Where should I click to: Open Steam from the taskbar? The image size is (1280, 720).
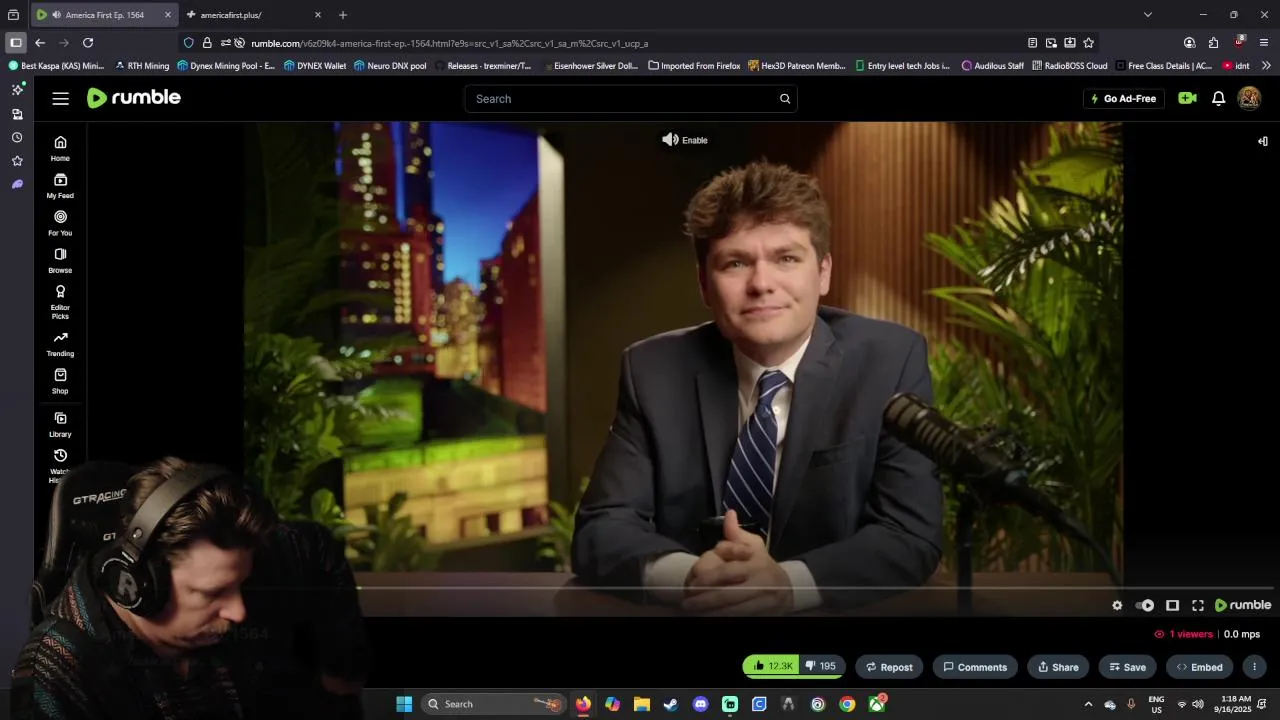click(671, 704)
